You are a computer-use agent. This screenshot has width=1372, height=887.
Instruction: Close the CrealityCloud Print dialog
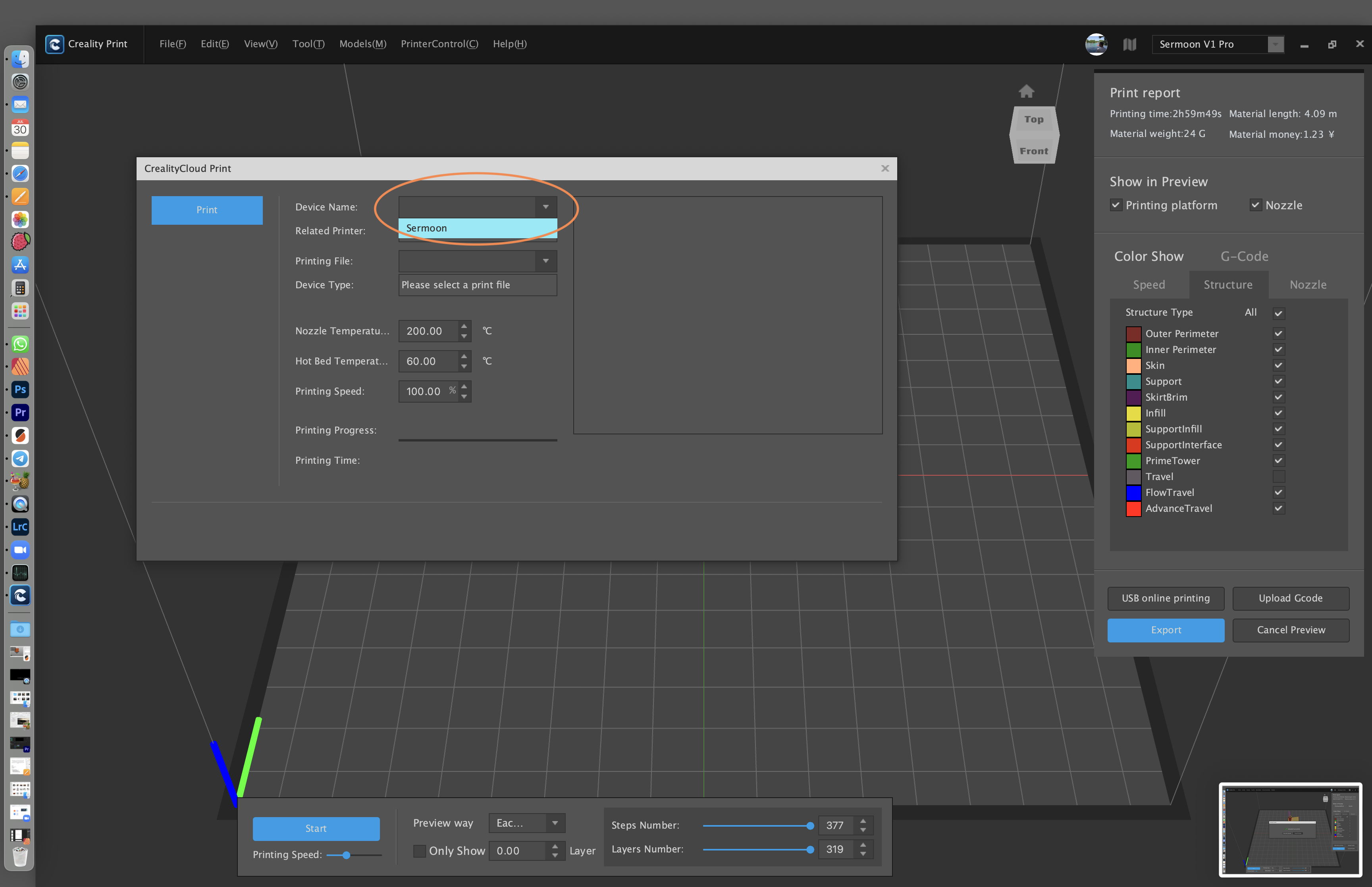click(885, 168)
